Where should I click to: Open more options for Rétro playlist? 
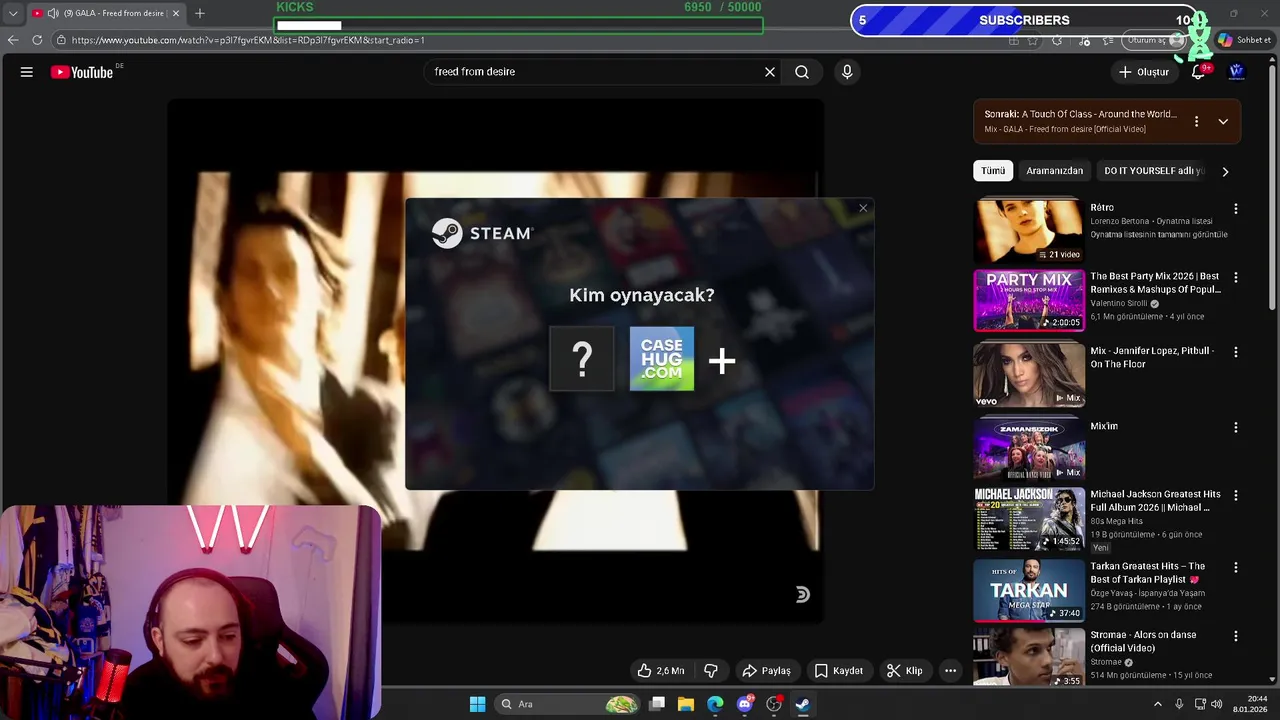(1236, 209)
